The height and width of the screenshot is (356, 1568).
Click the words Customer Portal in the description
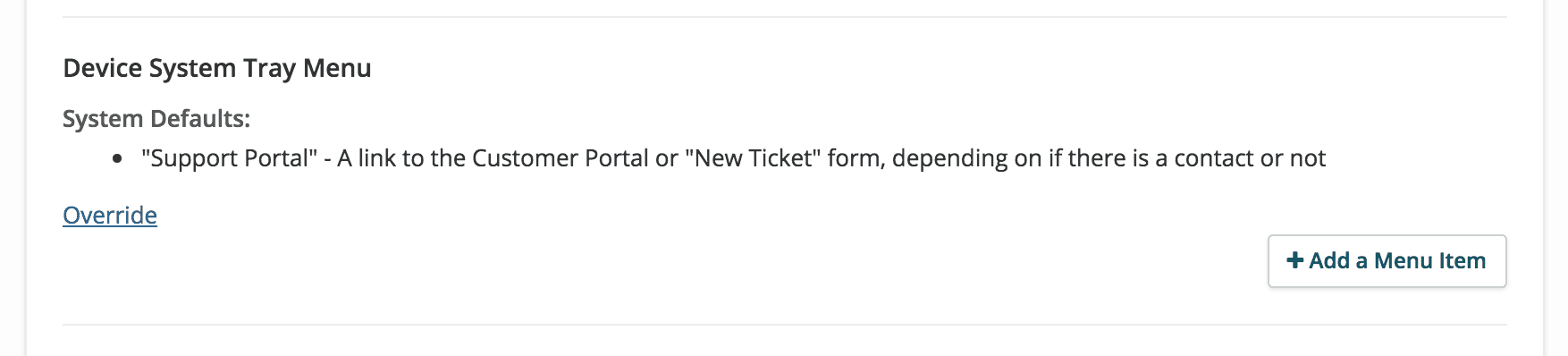(561, 158)
